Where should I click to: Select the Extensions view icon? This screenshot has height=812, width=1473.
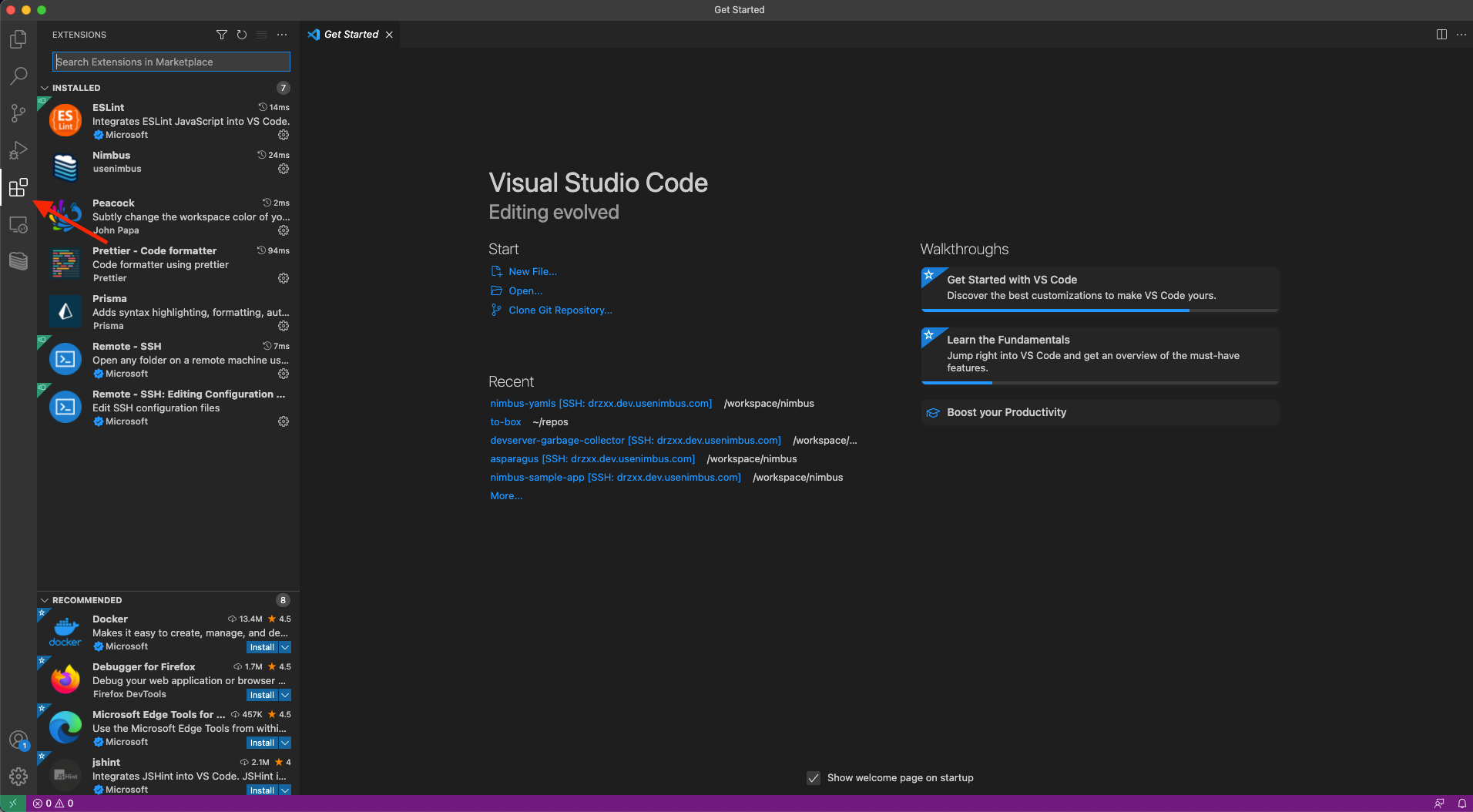coord(18,187)
